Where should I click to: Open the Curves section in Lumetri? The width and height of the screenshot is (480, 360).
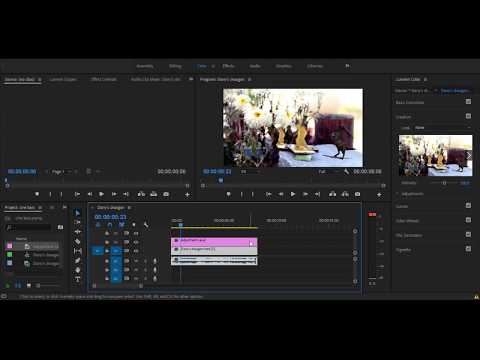(402, 206)
